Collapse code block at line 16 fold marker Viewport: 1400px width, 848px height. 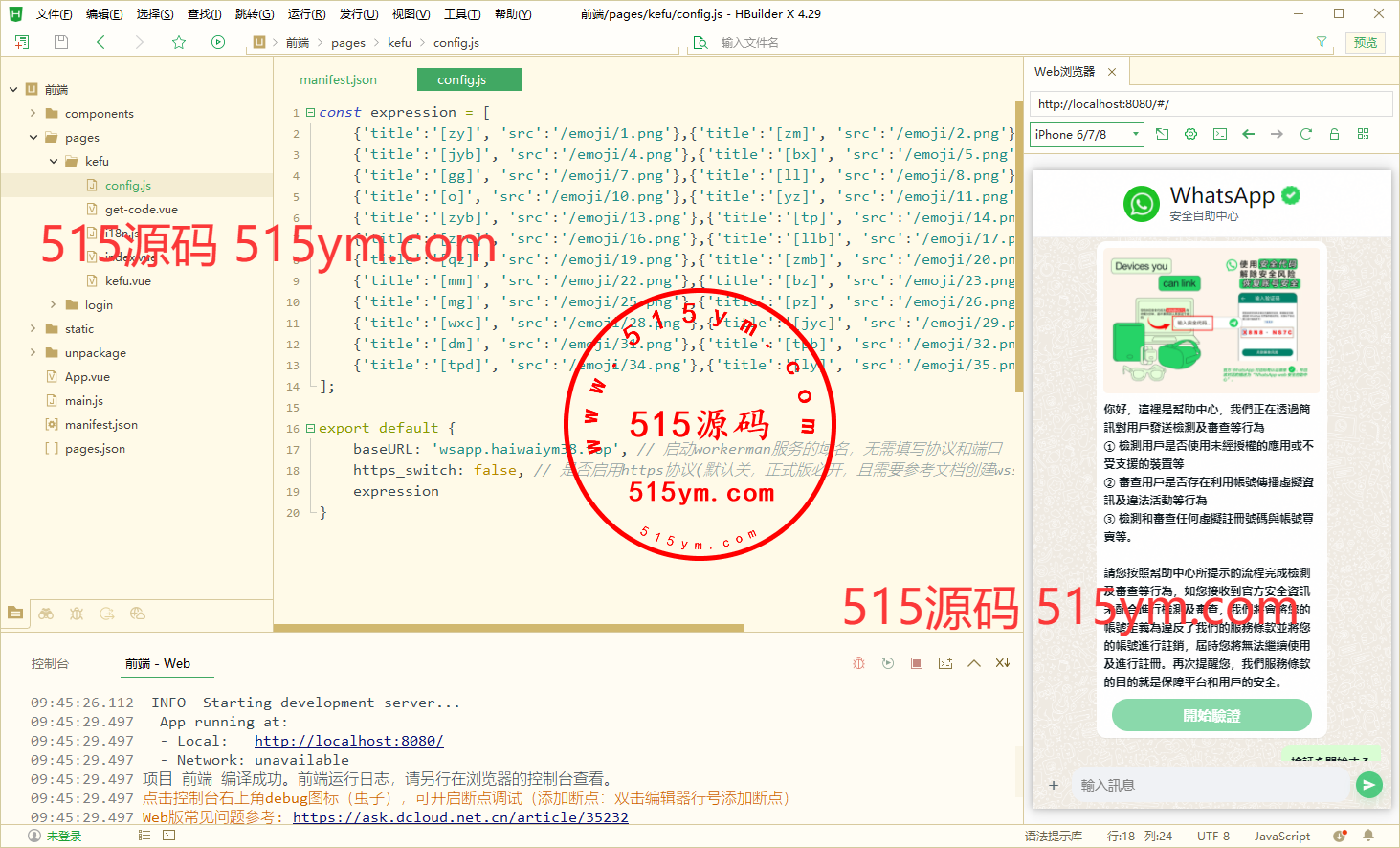pyautogui.click(x=310, y=428)
